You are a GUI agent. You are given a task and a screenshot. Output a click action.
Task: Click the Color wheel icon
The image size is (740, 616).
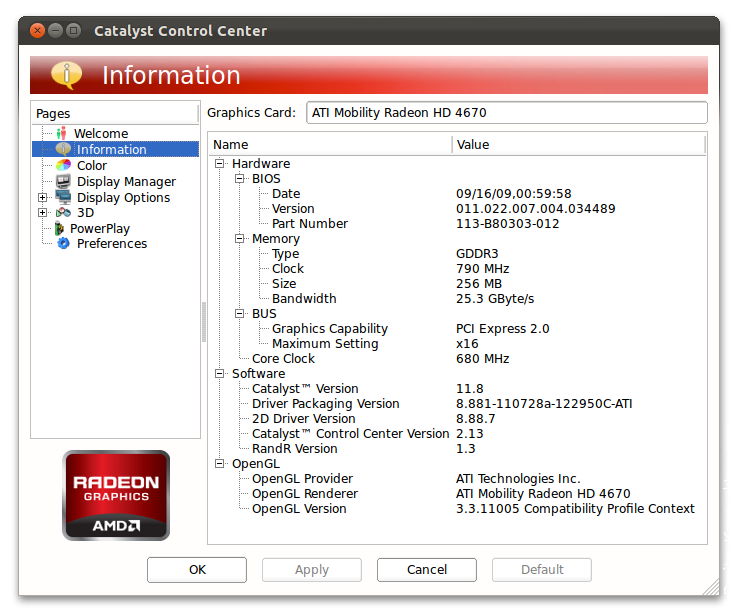point(63,165)
